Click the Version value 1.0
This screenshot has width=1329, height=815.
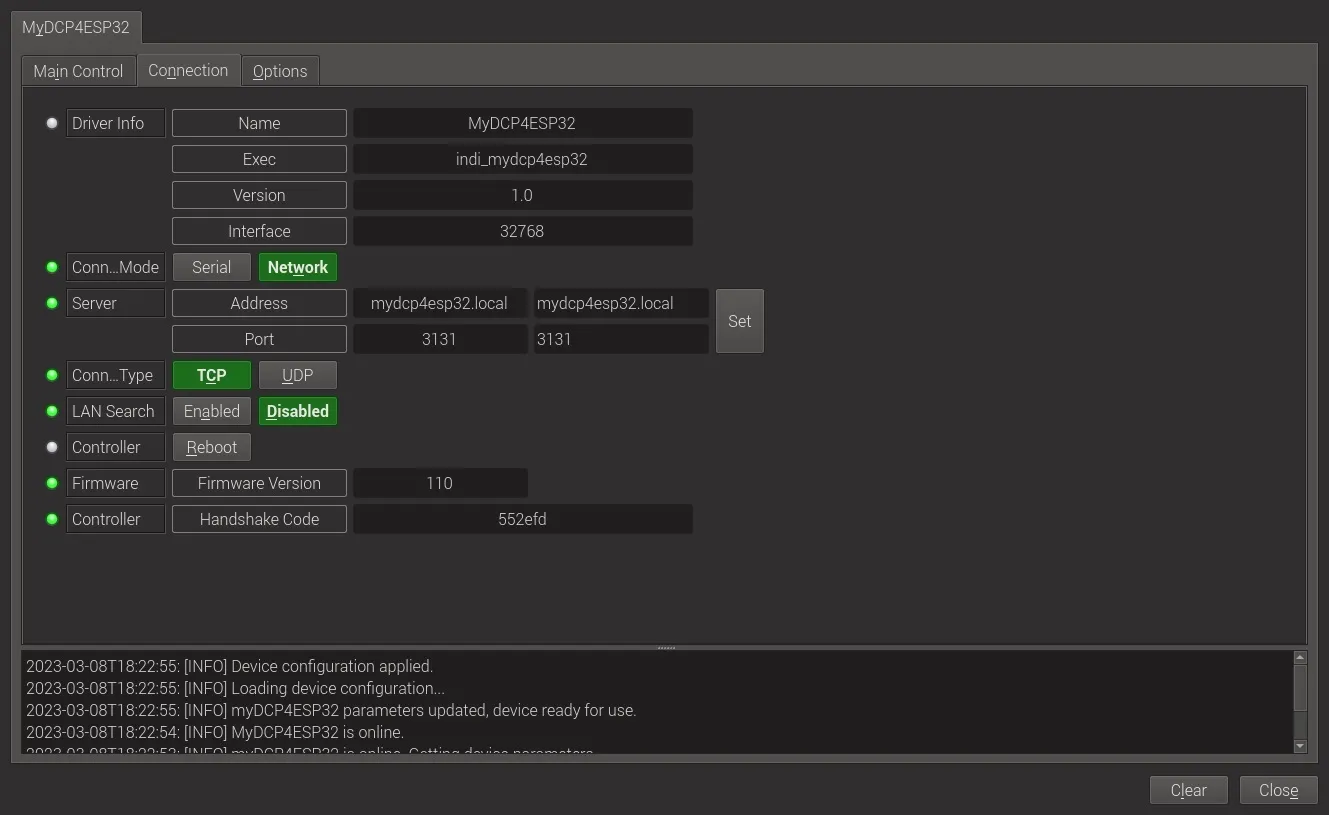[x=522, y=195]
